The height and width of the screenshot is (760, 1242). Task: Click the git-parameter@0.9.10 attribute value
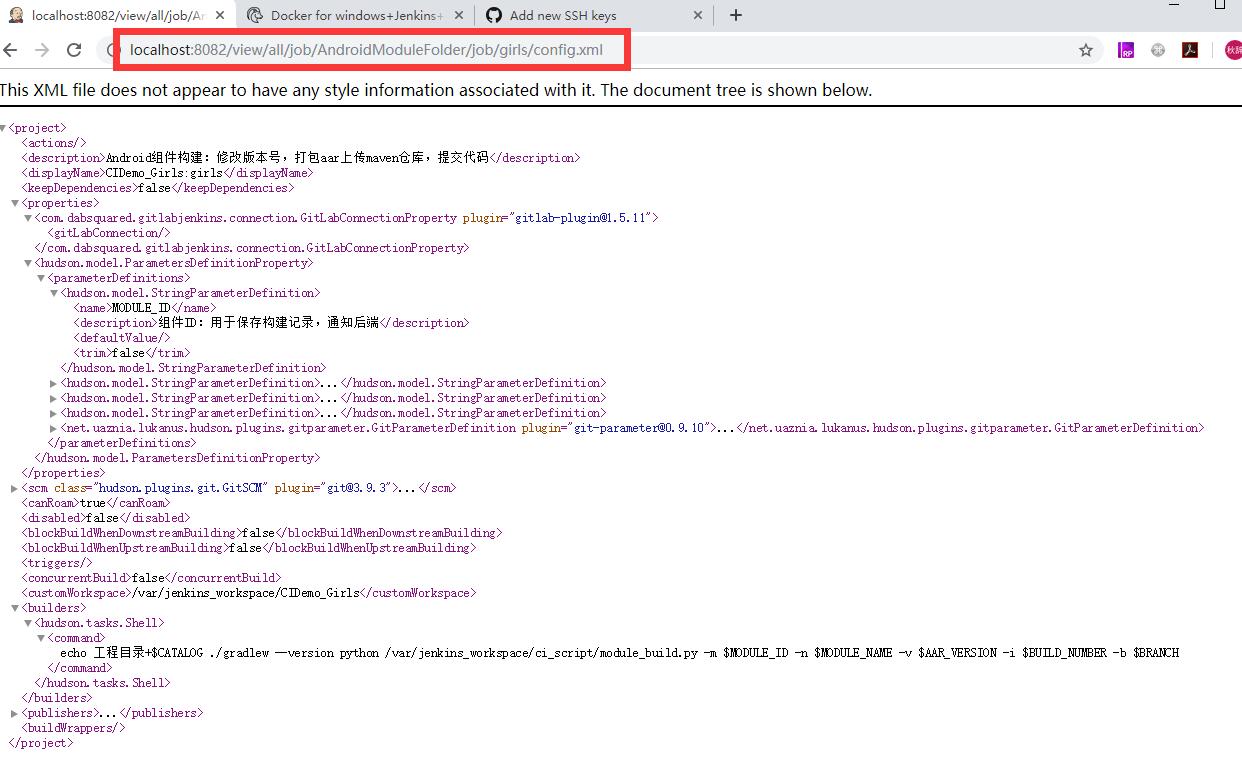click(640, 428)
